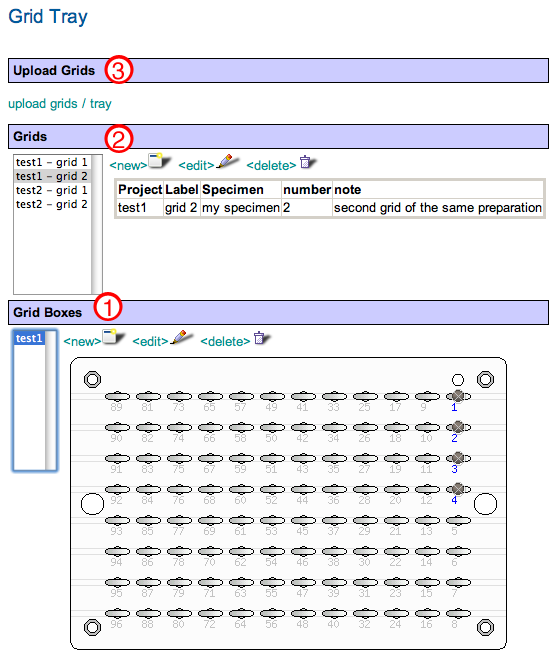Click the <edit> link under Grid Boxes
This screenshot has width=559, height=657.
[150, 341]
